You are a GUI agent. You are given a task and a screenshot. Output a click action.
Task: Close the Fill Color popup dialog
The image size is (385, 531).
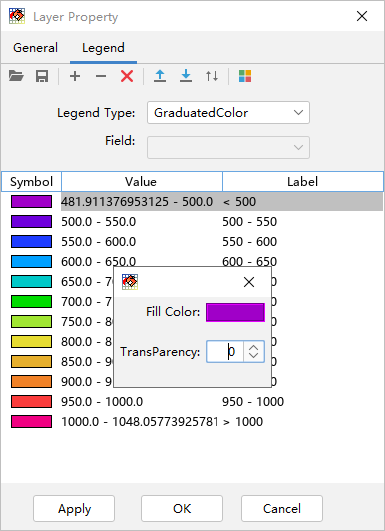(249, 282)
